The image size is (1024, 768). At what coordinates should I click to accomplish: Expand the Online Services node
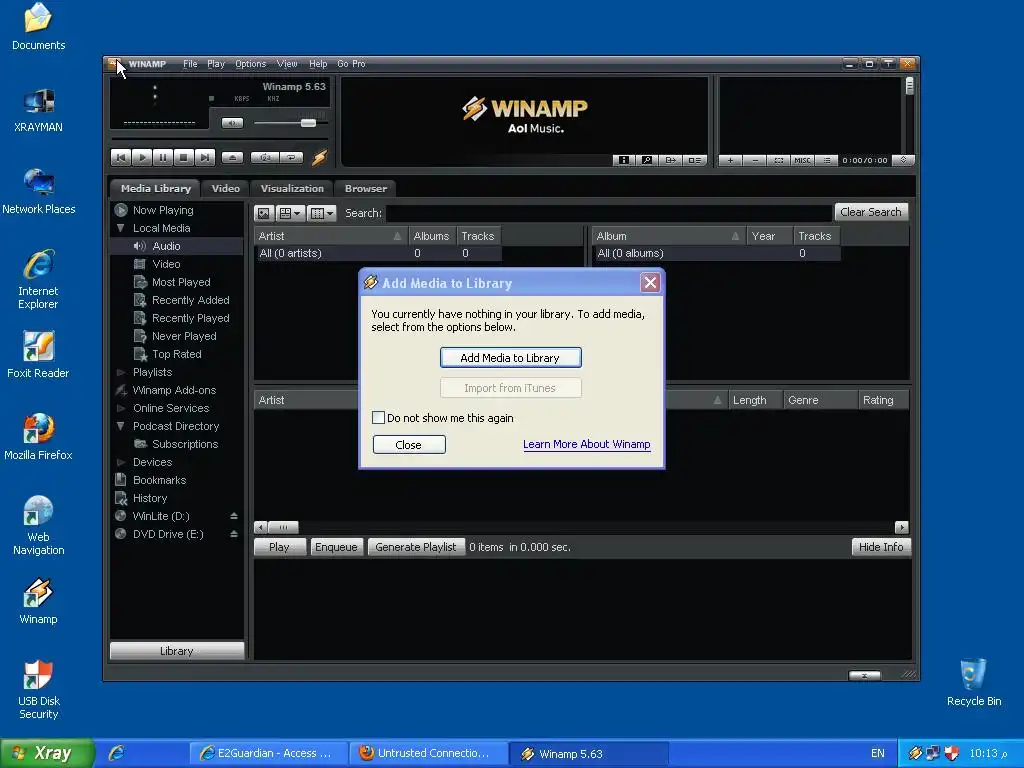pos(120,408)
